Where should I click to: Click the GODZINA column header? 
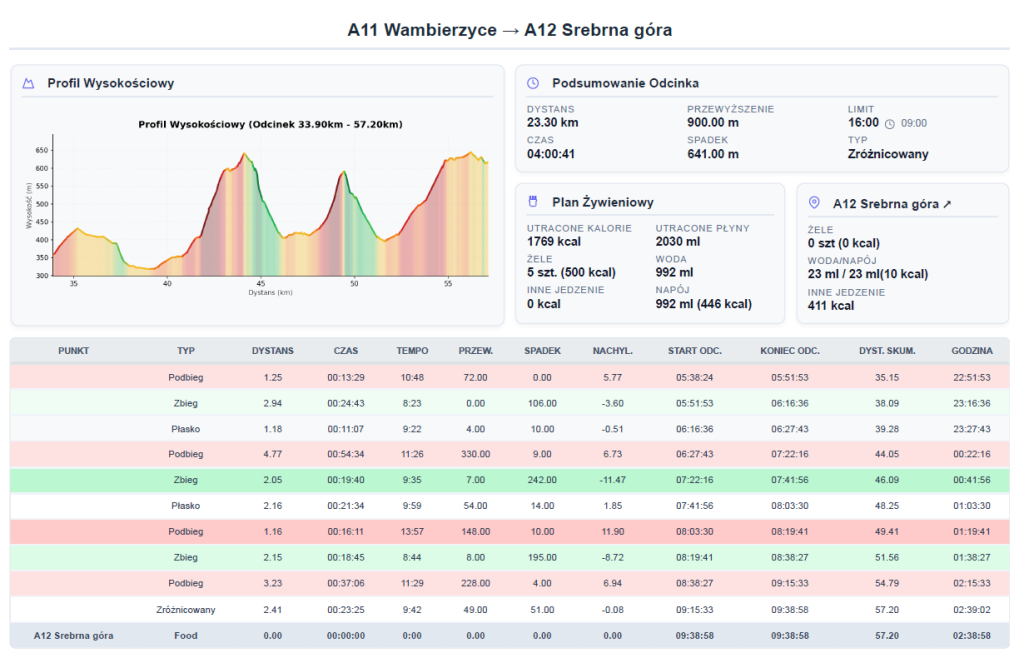click(x=971, y=351)
